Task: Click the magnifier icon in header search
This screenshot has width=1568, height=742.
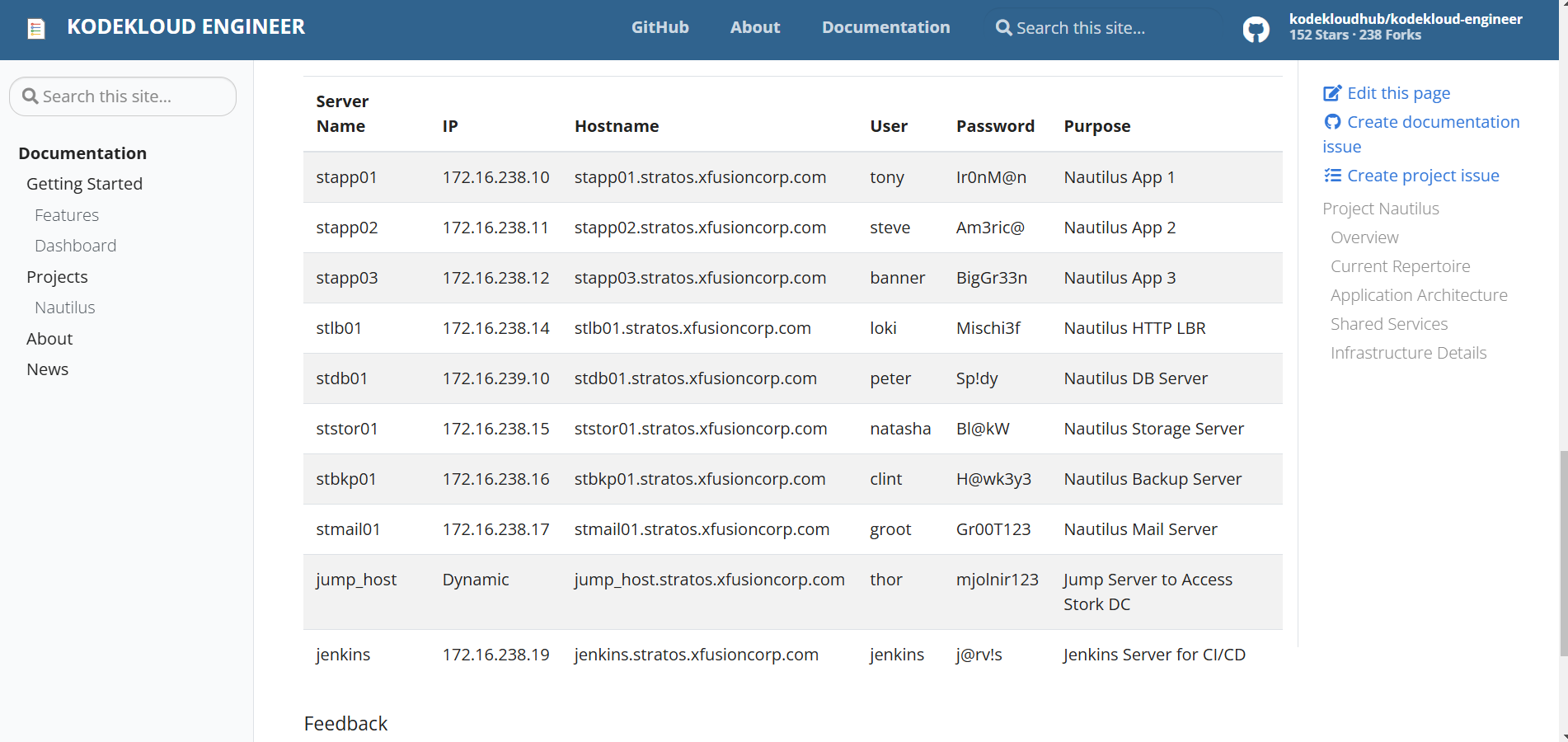Action: pos(1003,28)
